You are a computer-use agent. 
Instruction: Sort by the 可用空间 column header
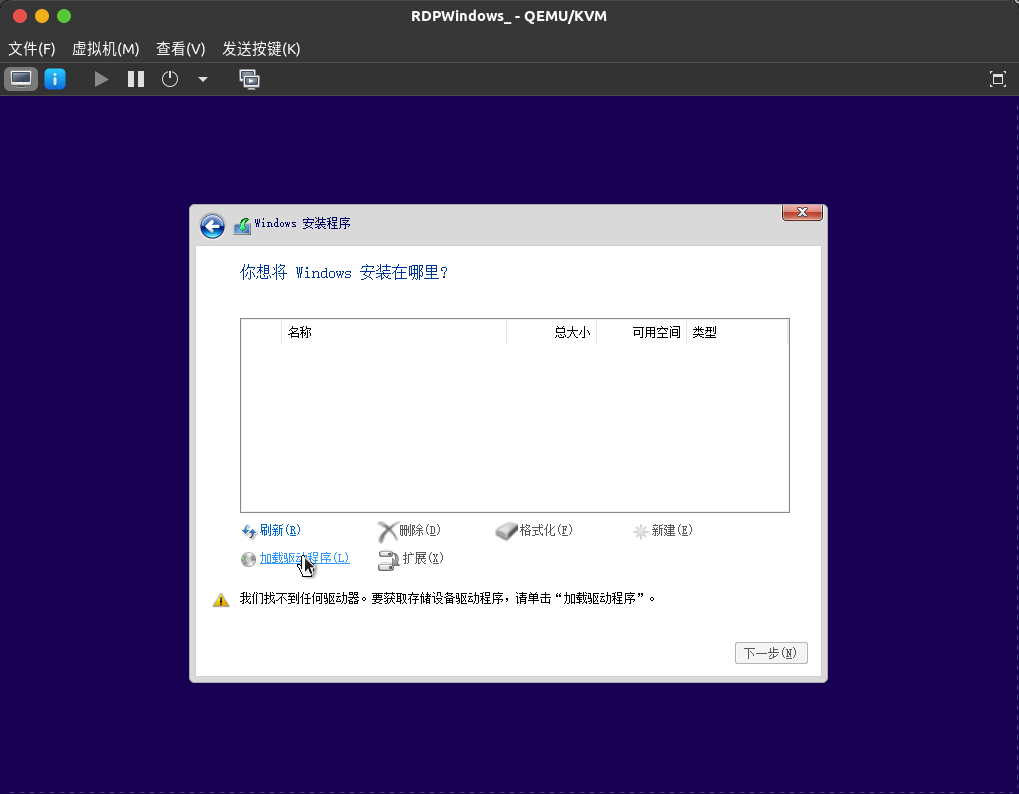[641, 332]
